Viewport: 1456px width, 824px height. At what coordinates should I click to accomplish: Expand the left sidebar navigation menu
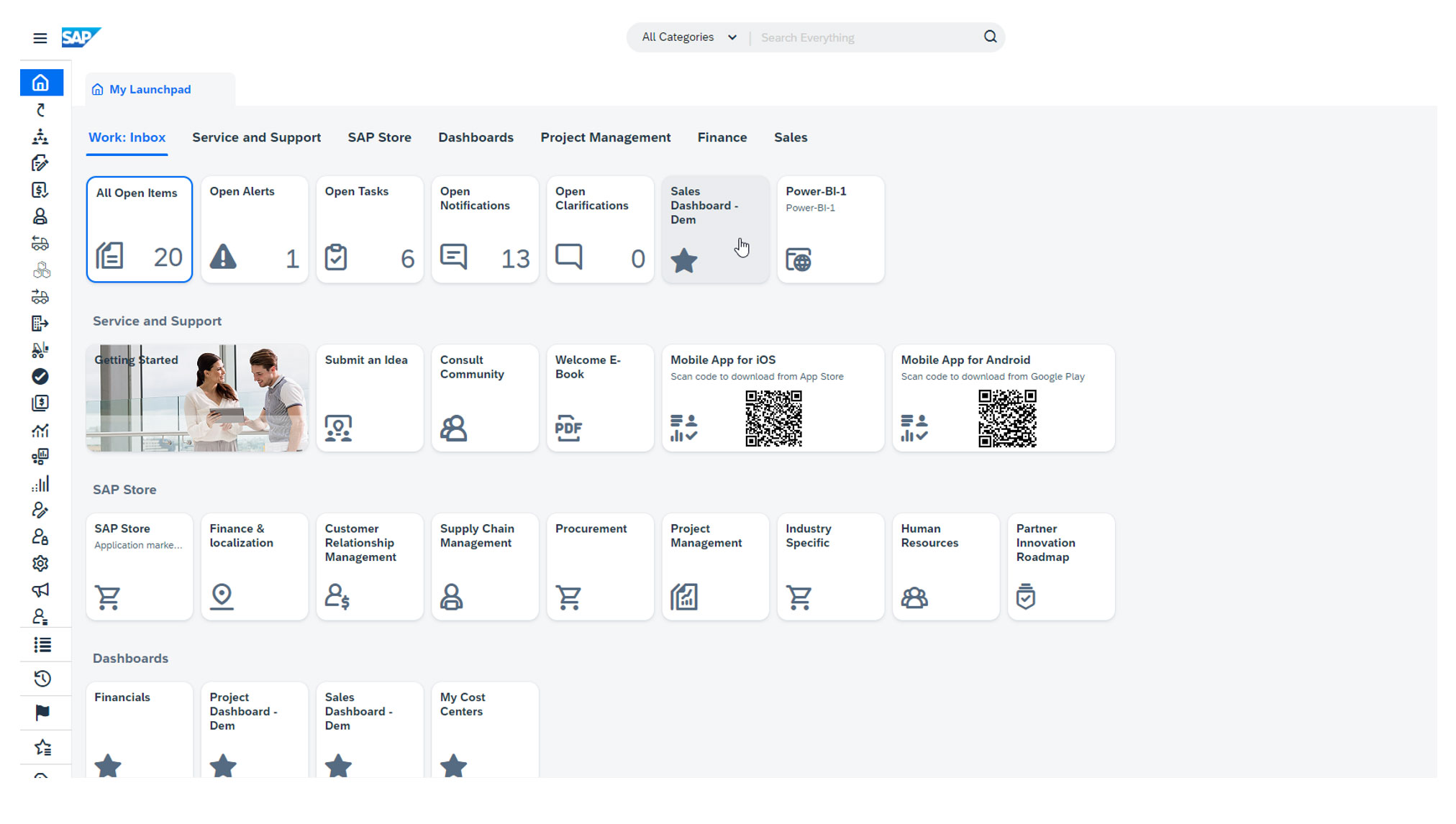(x=38, y=37)
